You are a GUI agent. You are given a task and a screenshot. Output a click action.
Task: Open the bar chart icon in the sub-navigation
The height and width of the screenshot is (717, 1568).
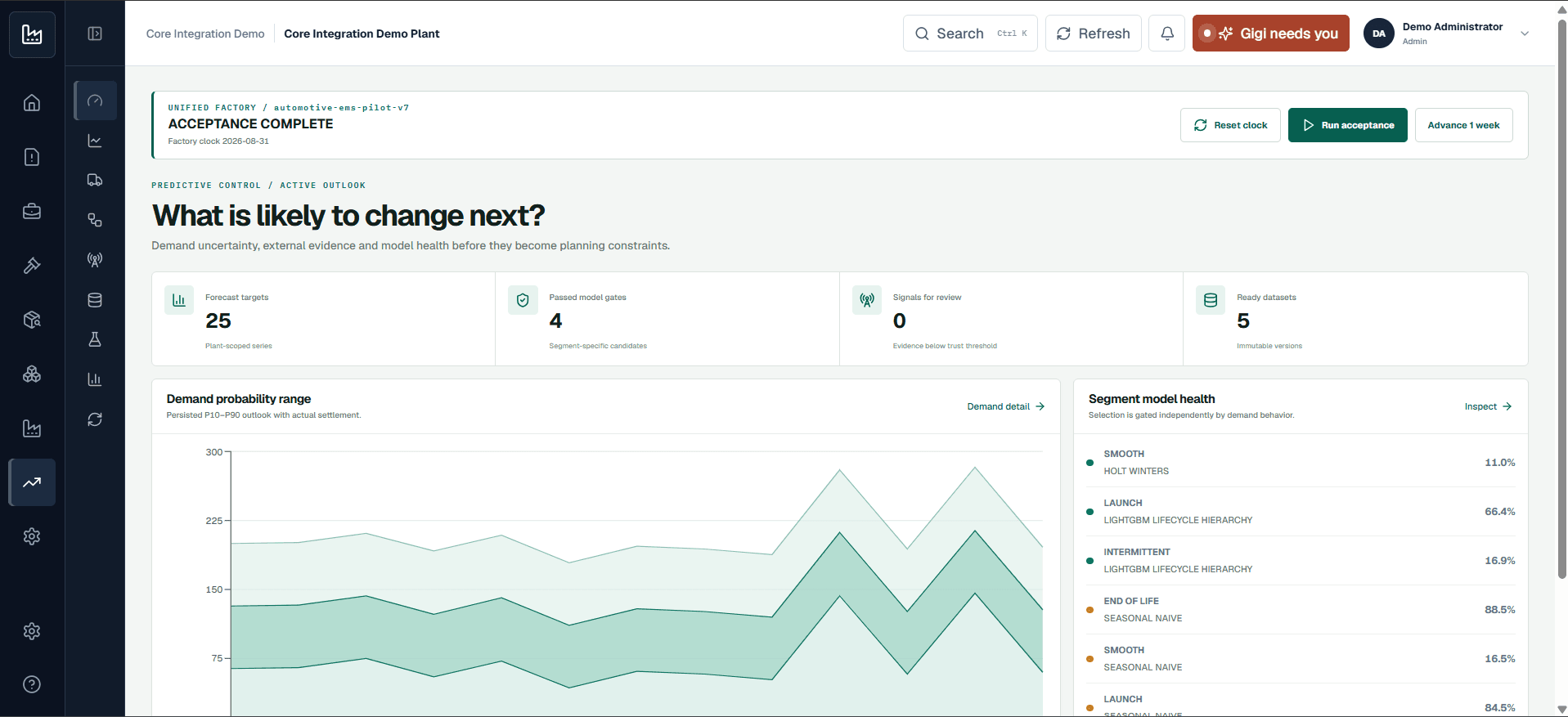95,379
